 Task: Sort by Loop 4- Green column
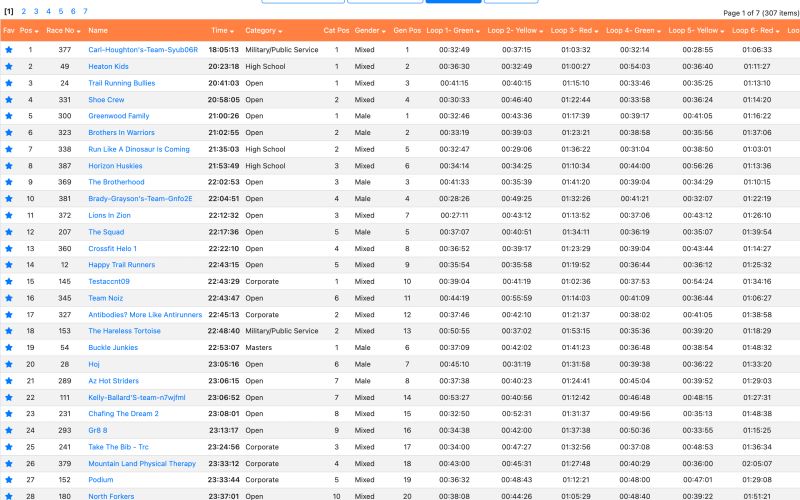633,31
